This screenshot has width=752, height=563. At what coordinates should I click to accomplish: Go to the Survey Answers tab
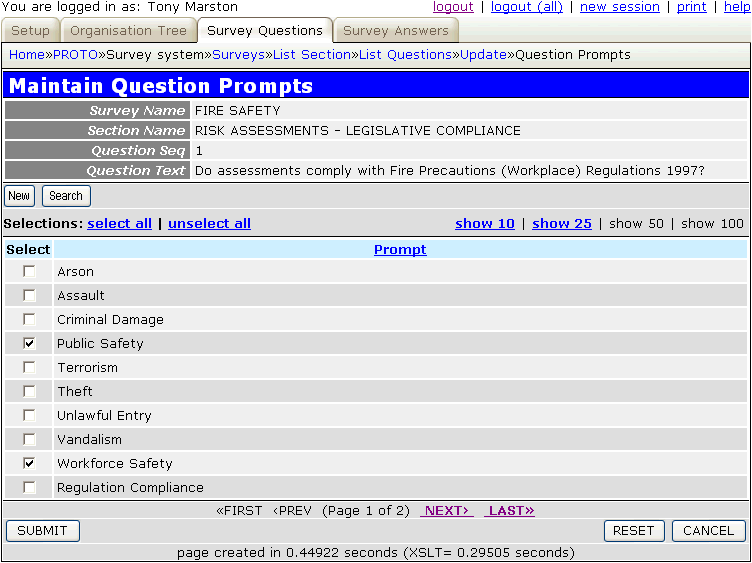396,31
